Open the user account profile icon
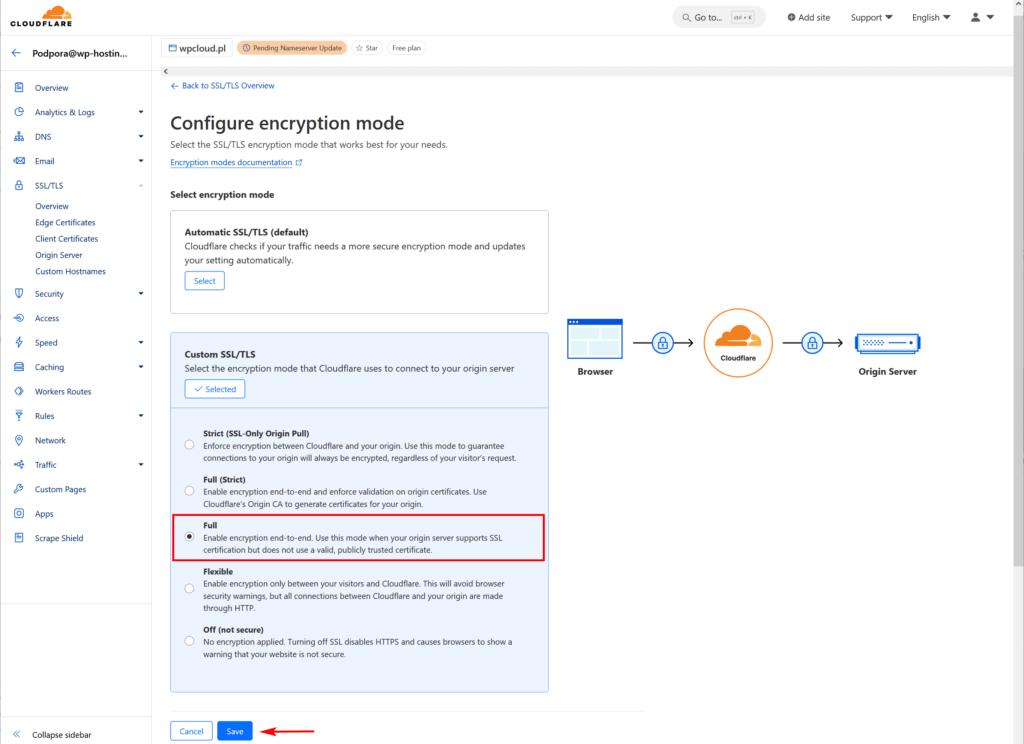This screenshot has height=744, width=1024. click(x=974, y=17)
